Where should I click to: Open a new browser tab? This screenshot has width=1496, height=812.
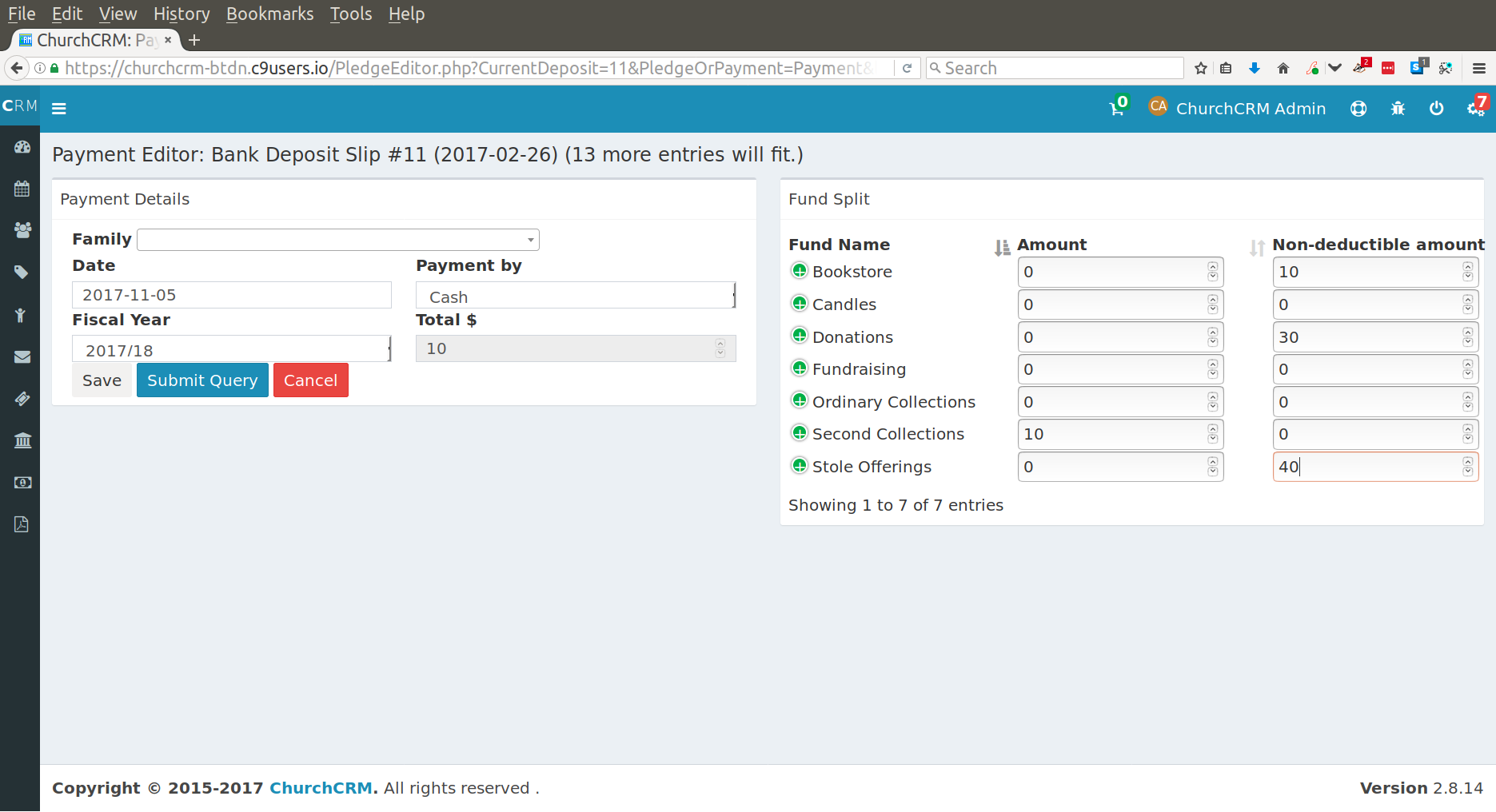click(x=194, y=40)
